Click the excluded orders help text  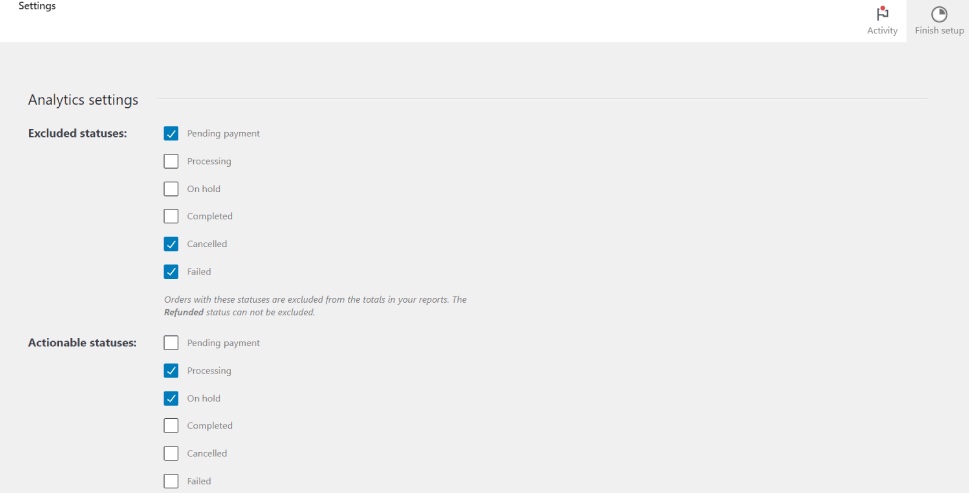pyautogui.click(x=314, y=300)
